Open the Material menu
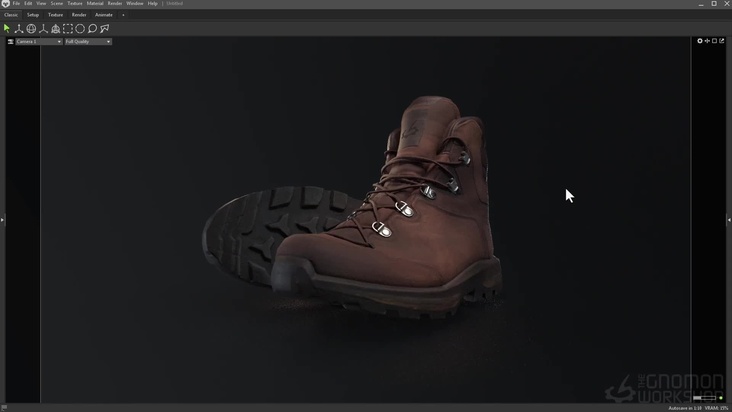The width and height of the screenshot is (732, 412). (x=95, y=3)
